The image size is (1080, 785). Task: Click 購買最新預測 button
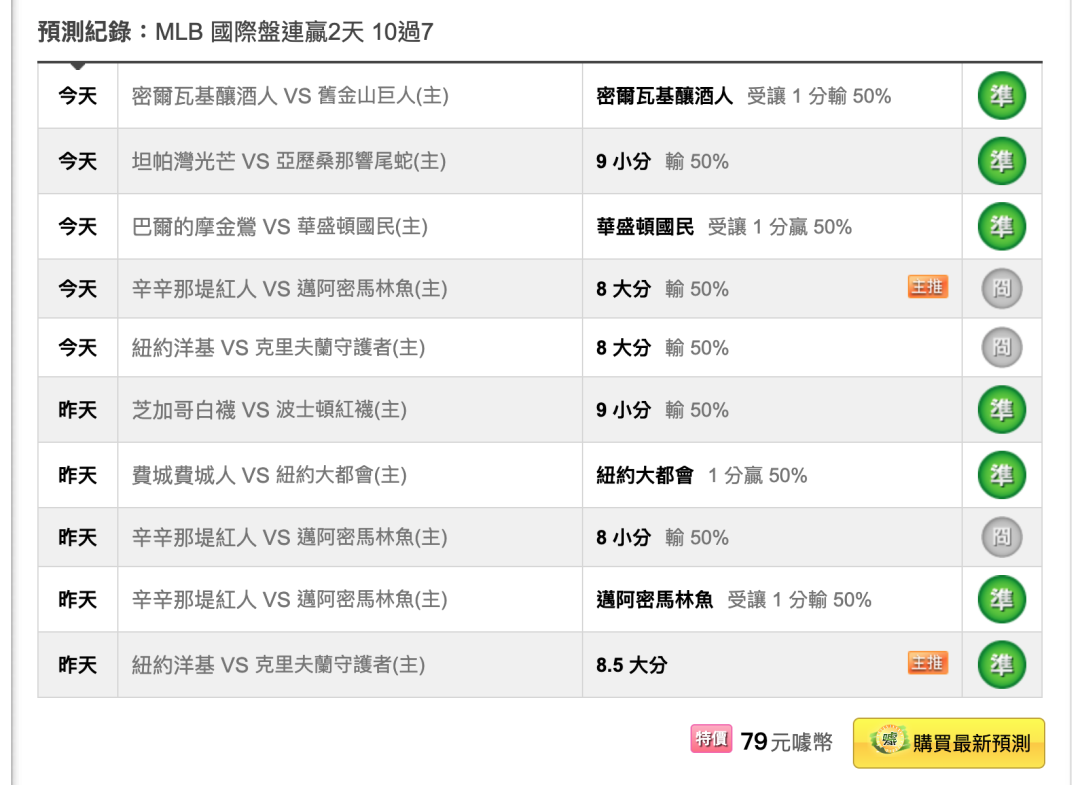coord(948,743)
